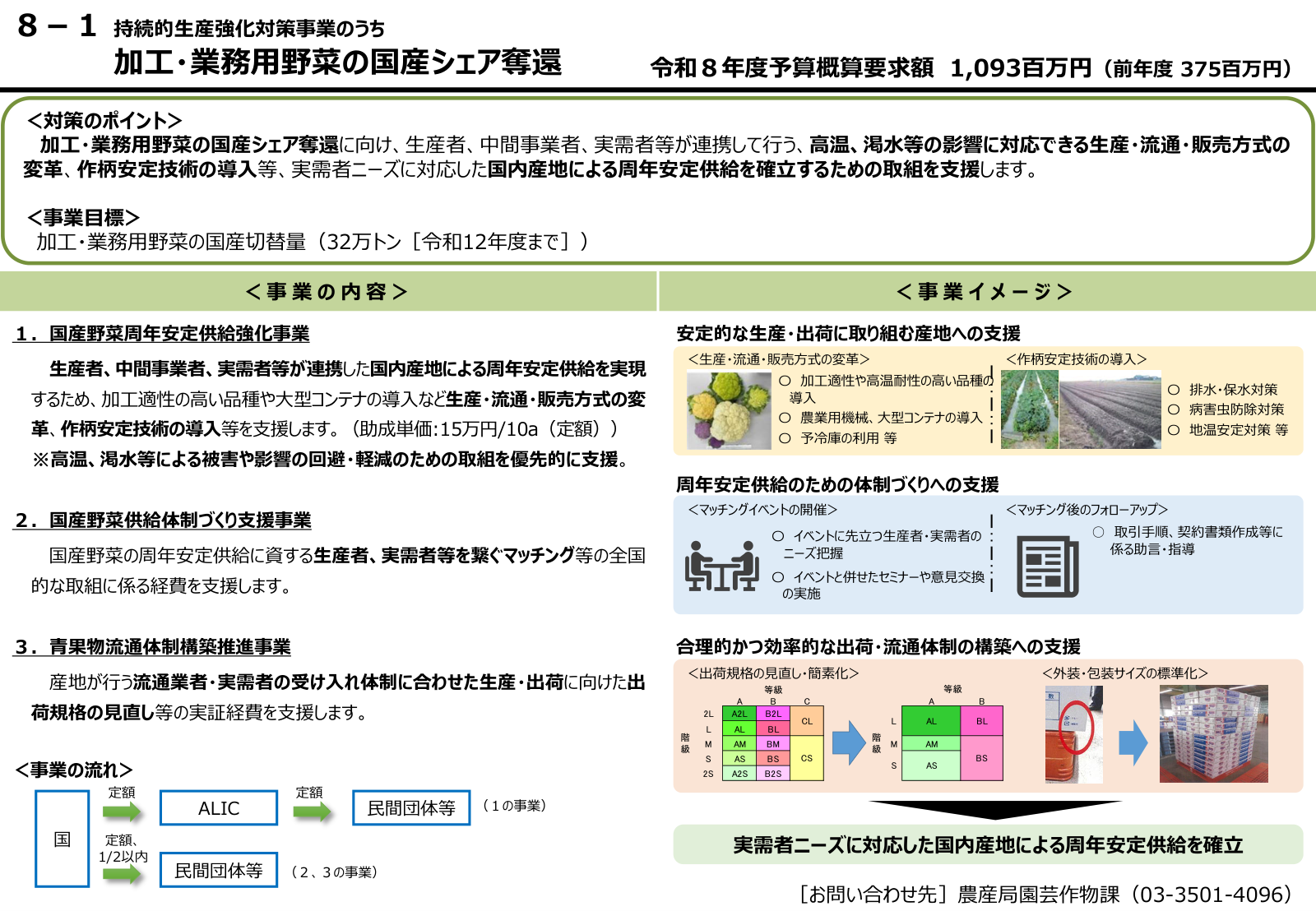Click the ＜作柄安定技術の導入＞ label
The image size is (1316, 911).
tap(1076, 359)
